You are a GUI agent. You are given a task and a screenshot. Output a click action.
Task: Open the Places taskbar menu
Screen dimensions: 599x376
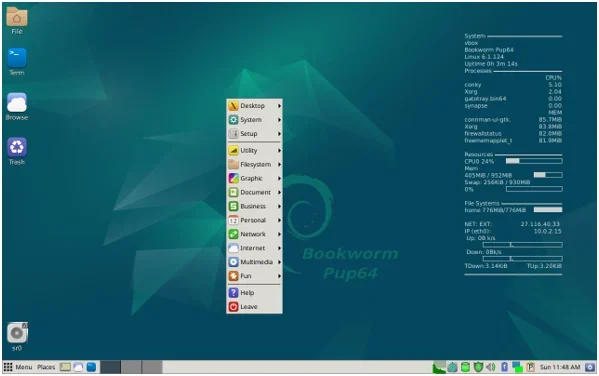pos(46,367)
